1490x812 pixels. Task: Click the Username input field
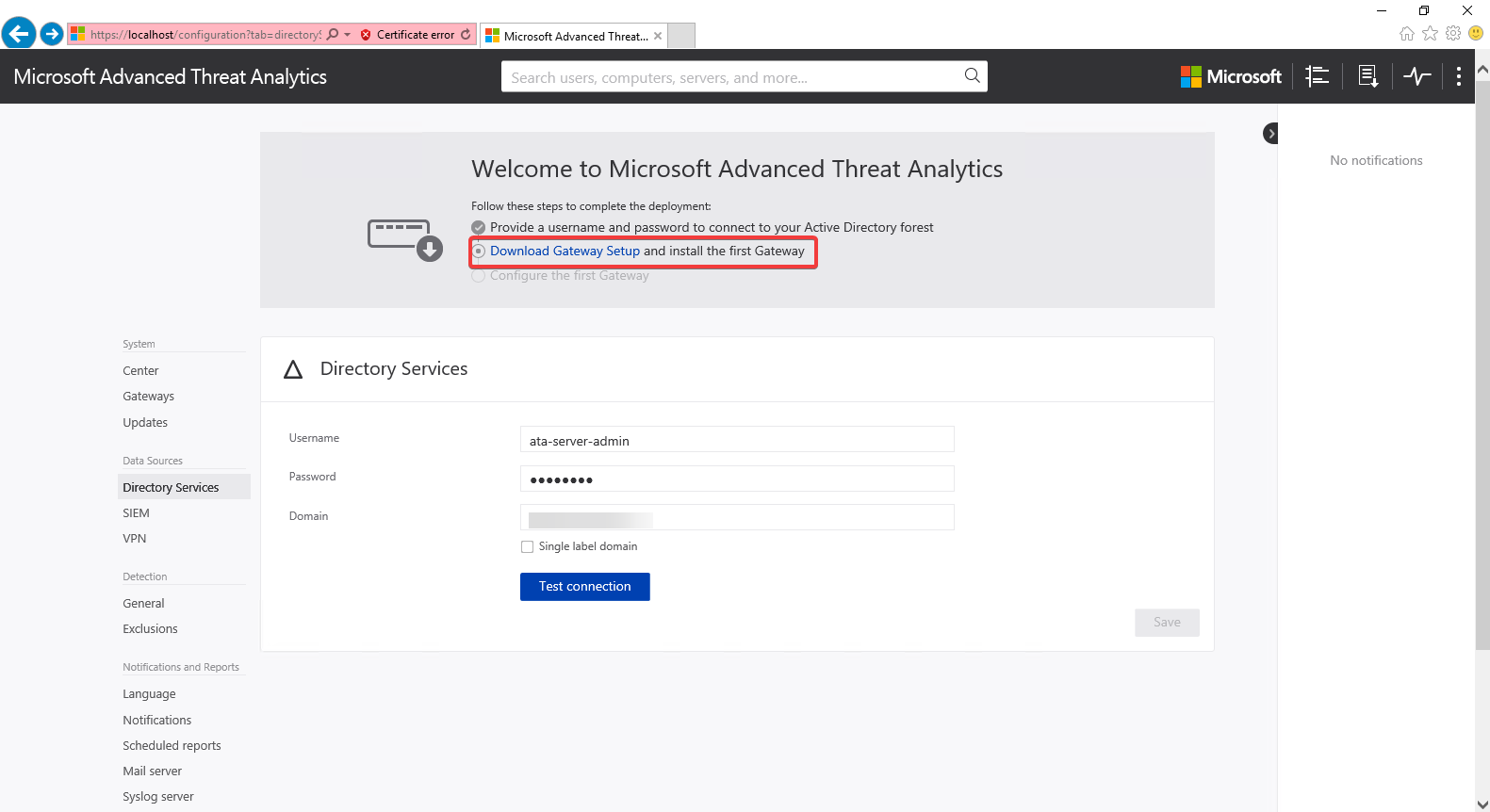[736, 440]
